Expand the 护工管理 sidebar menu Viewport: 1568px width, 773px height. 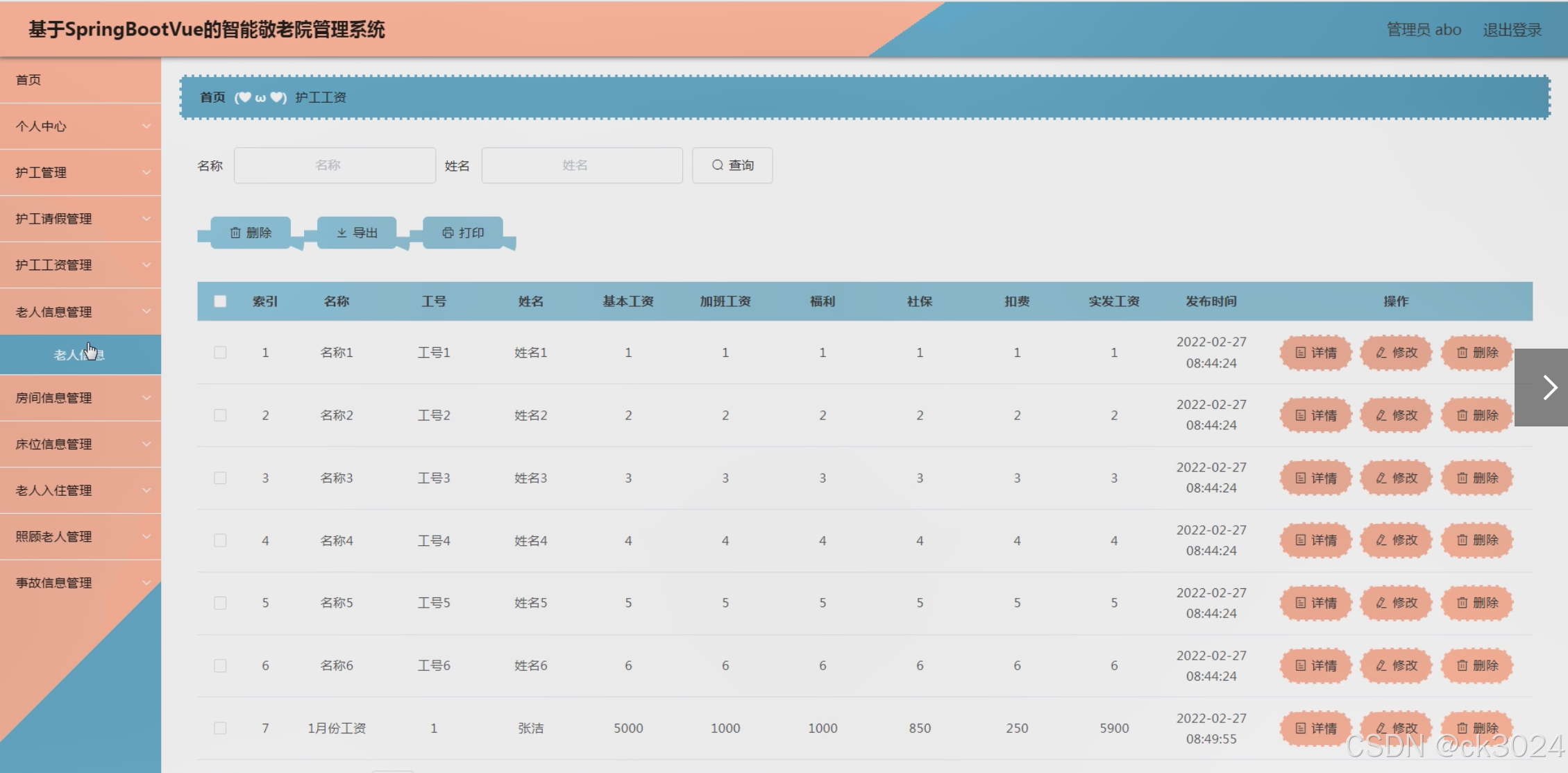coord(81,172)
